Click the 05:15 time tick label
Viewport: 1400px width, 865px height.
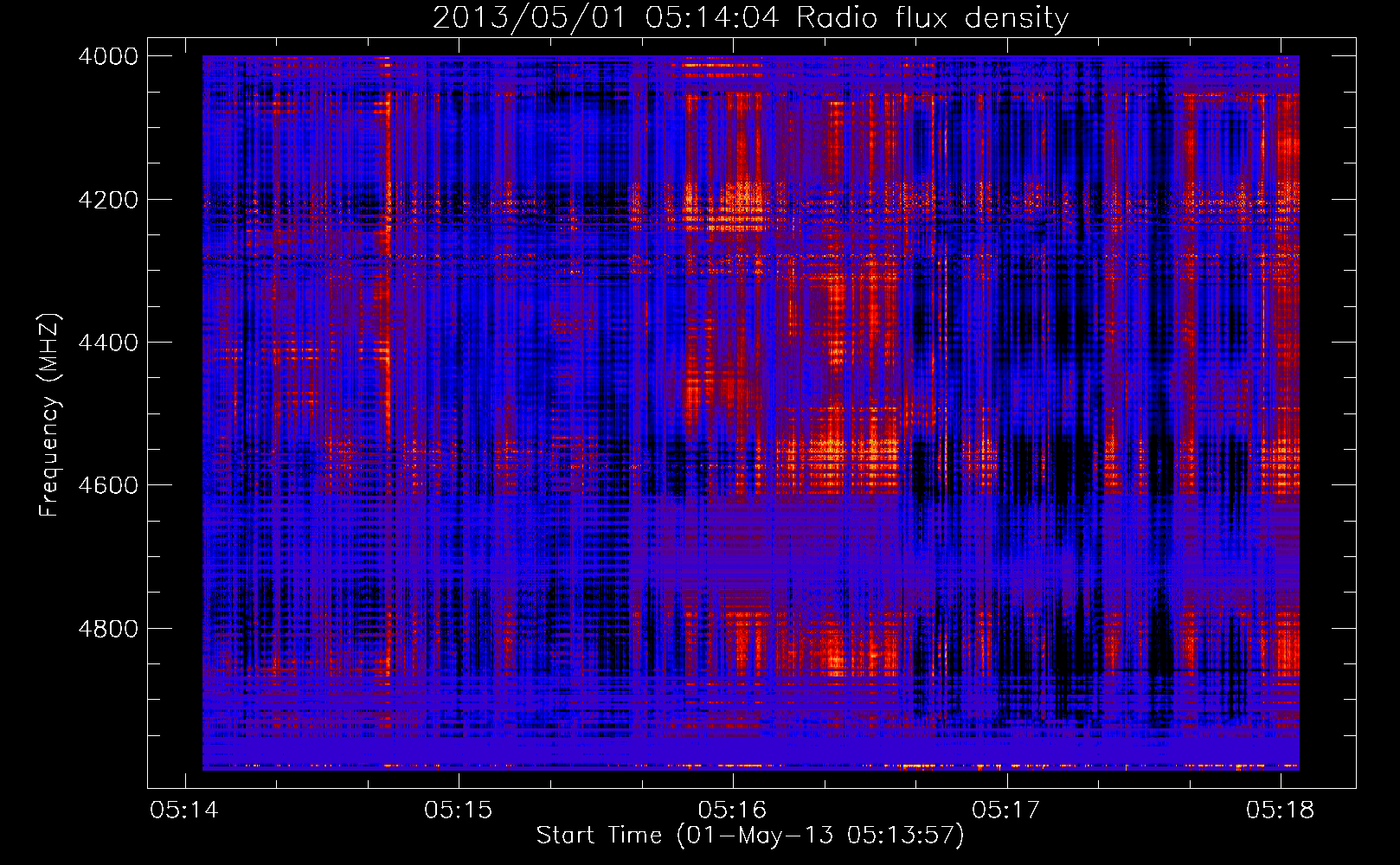click(x=459, y=811)
